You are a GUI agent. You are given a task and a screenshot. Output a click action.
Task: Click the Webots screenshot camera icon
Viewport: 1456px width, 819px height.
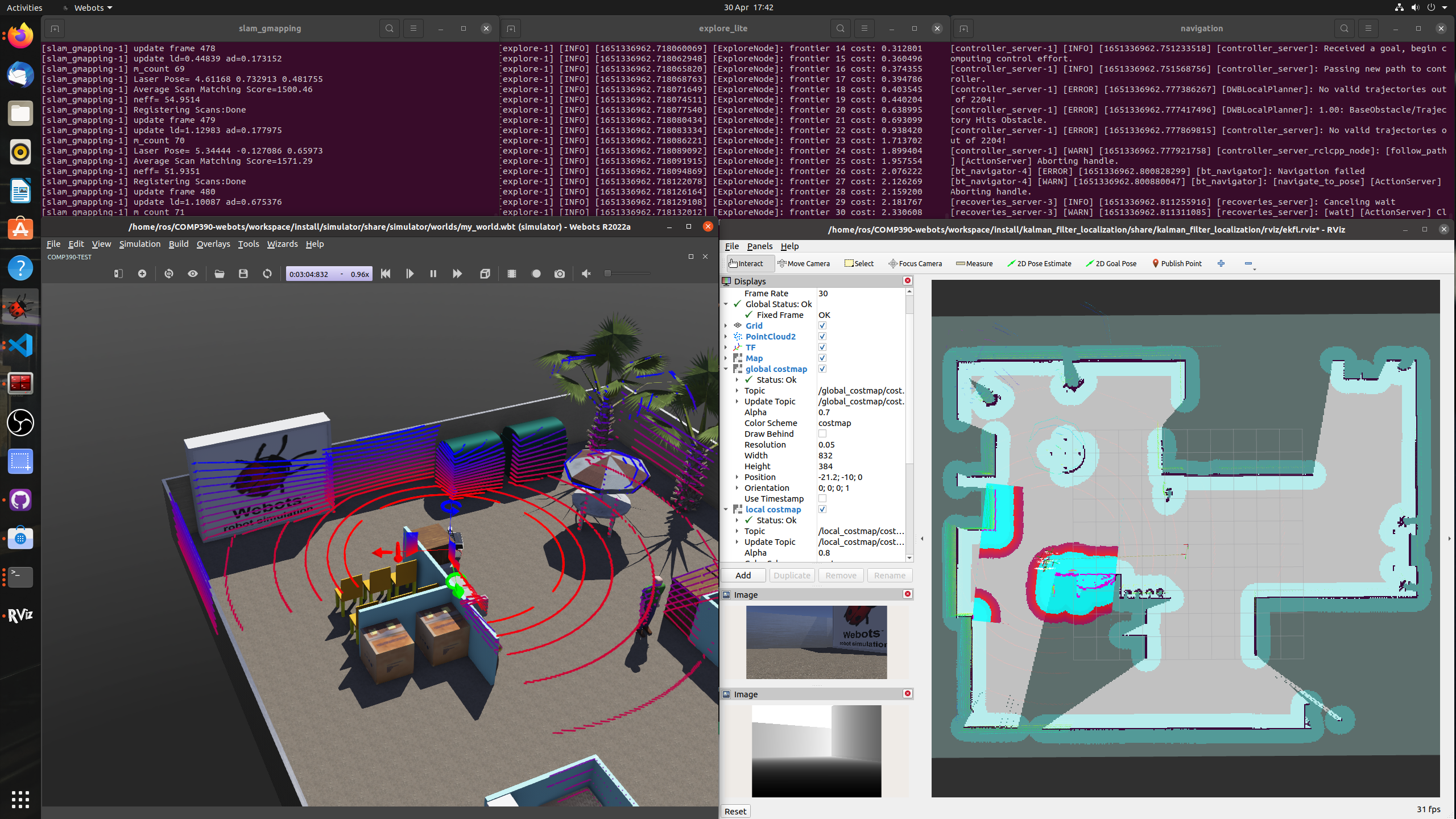tap(560, 274)
